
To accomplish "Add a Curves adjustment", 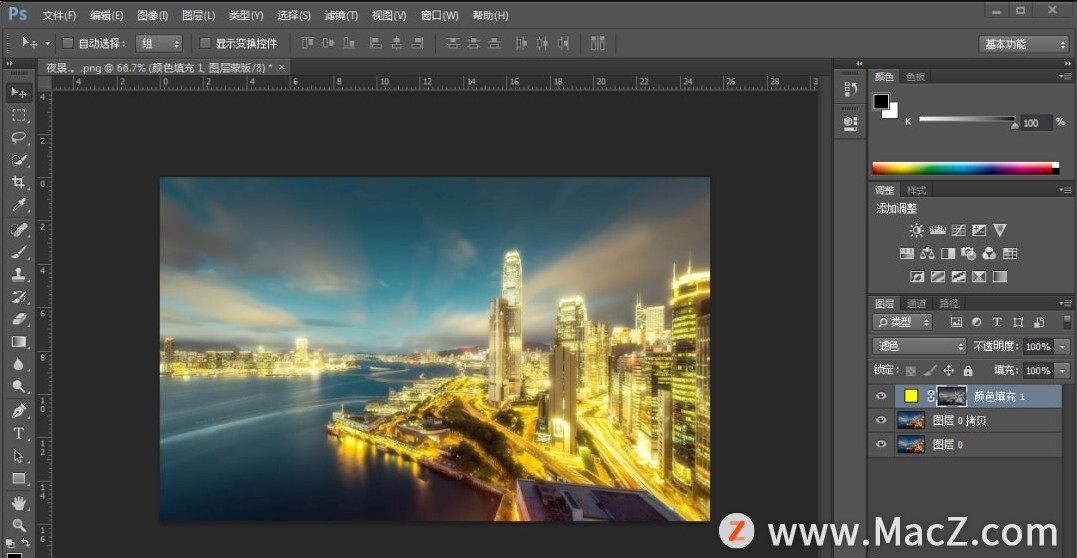I will [959, 230].
